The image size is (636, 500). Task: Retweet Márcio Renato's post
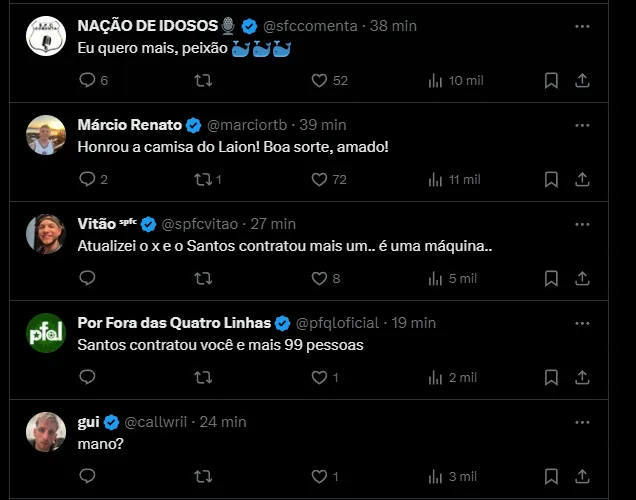tap(203, 179)
